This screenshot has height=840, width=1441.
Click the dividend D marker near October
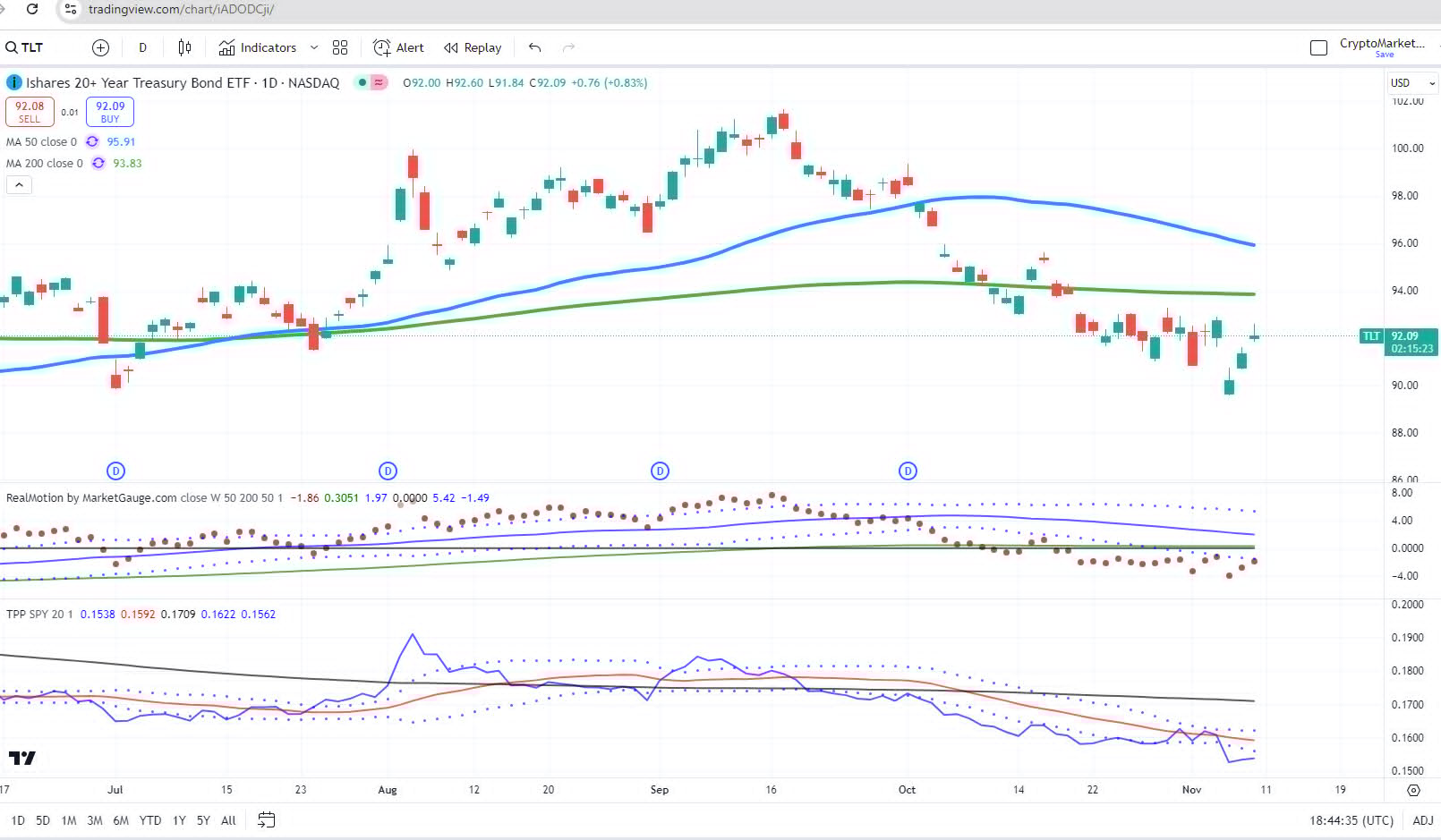point(908,471)
